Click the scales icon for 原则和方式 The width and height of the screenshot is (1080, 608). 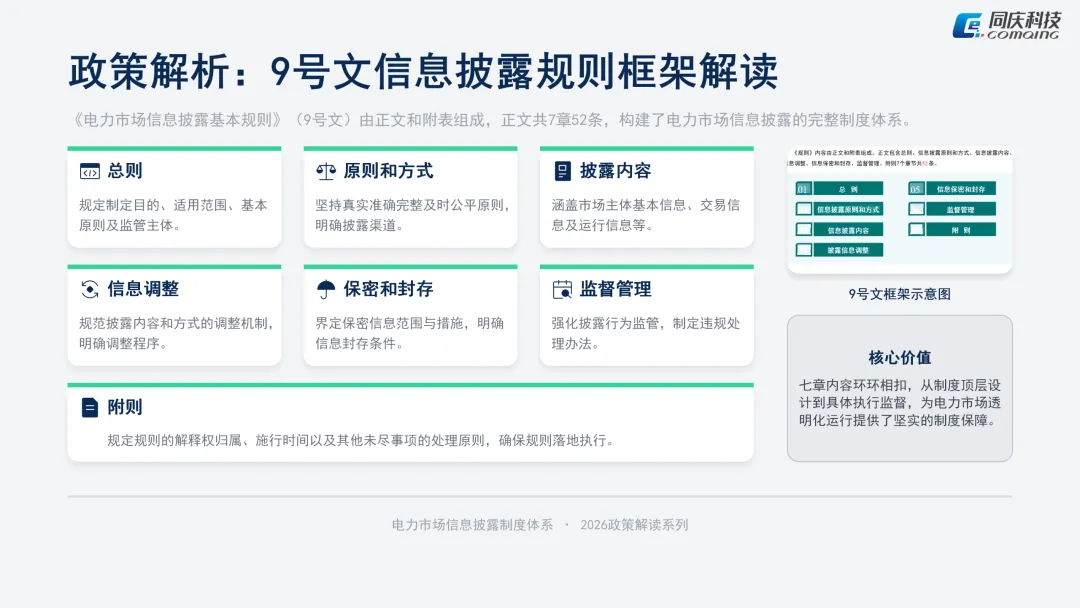324,170
